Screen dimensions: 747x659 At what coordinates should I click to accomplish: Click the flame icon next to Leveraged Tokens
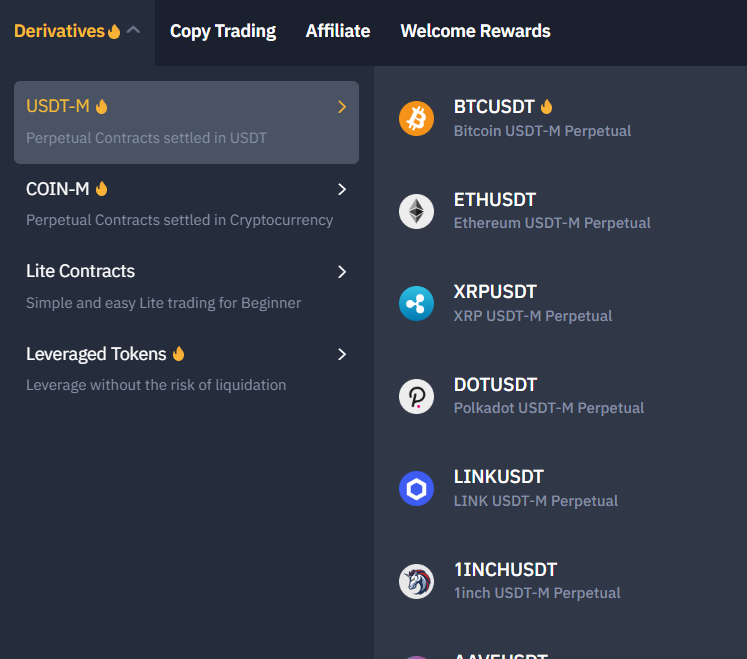[x=179, y=354]
